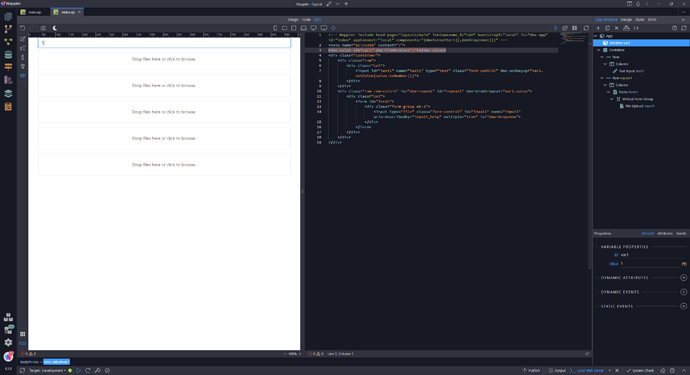This screenshot has height=375, width=690.
Task: Collapse the Row repeat1 tree node
Action: (602, 78)
